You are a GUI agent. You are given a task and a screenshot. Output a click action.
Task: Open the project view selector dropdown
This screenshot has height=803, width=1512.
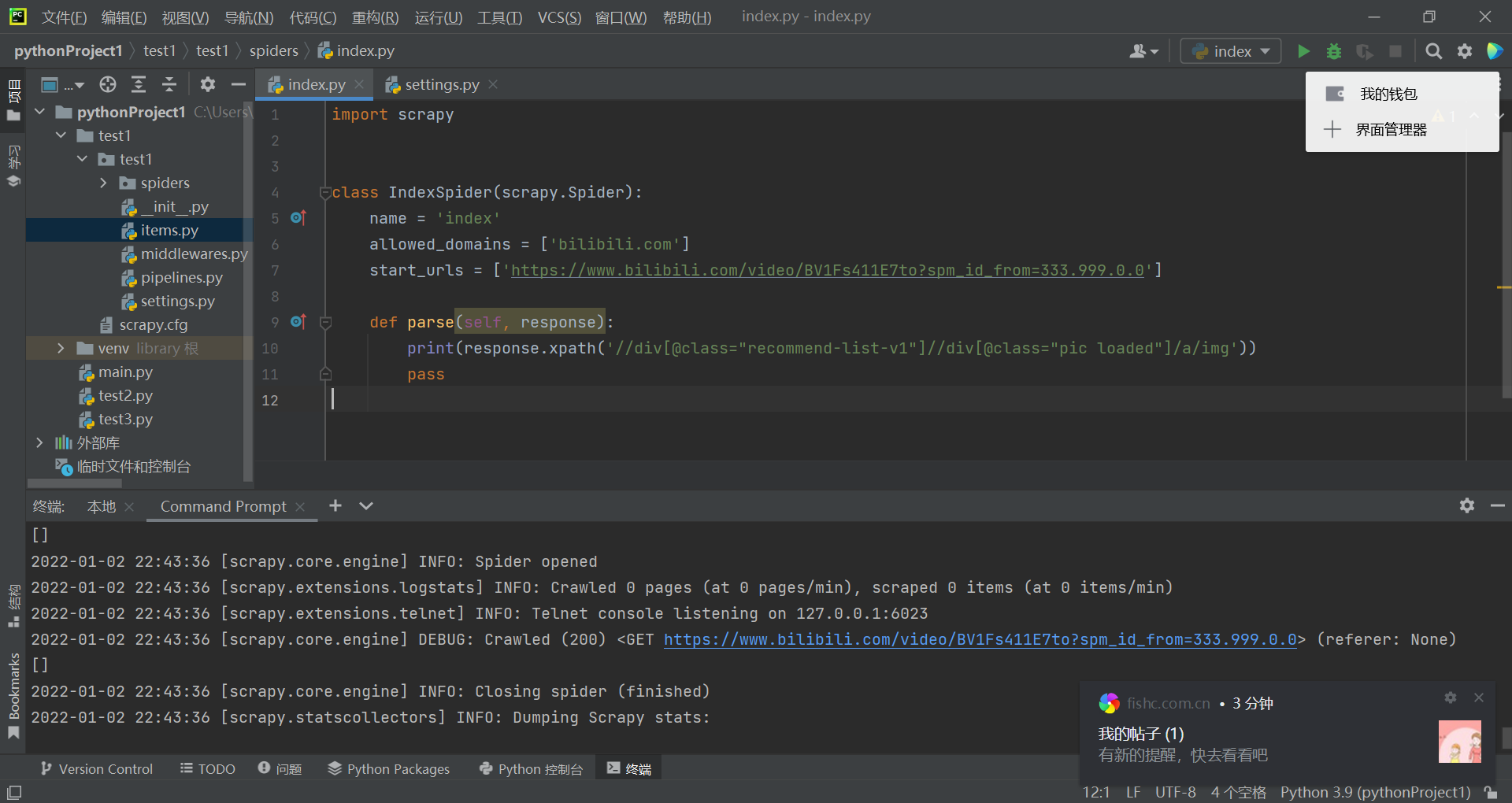pos(62,84)
